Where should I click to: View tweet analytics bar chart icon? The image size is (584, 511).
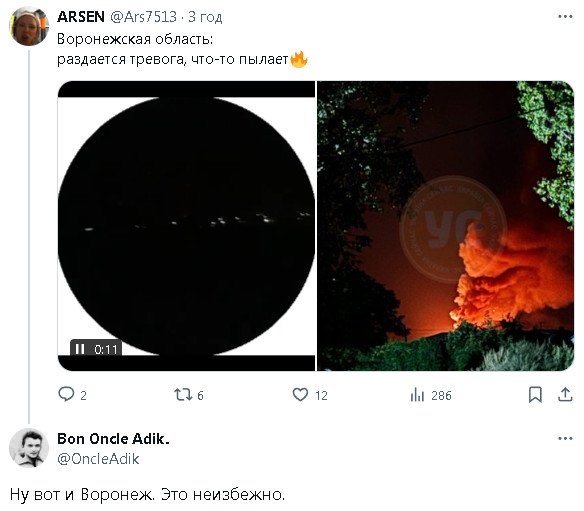417,394
